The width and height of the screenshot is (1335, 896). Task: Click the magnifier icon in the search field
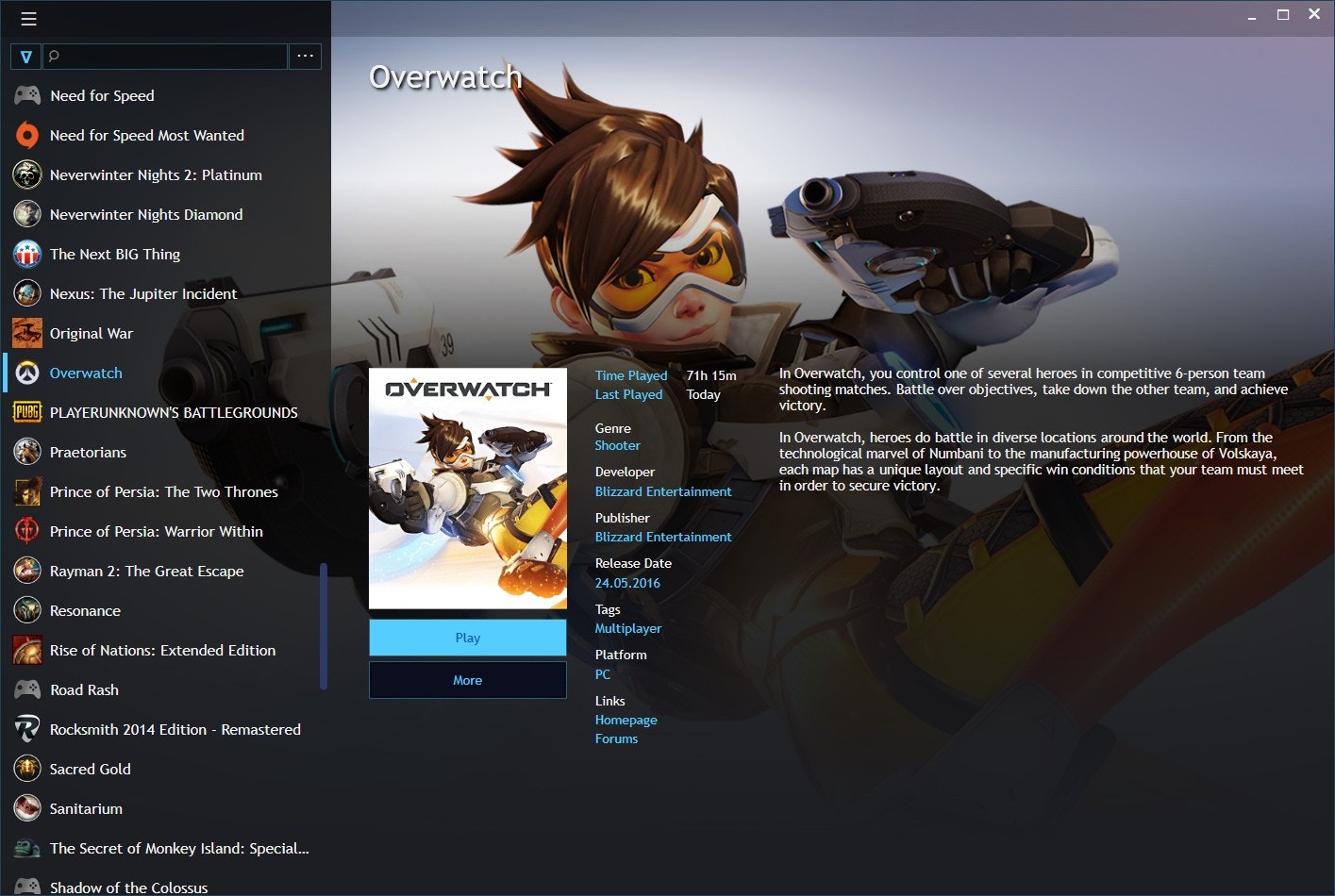[x=54, y=57]
